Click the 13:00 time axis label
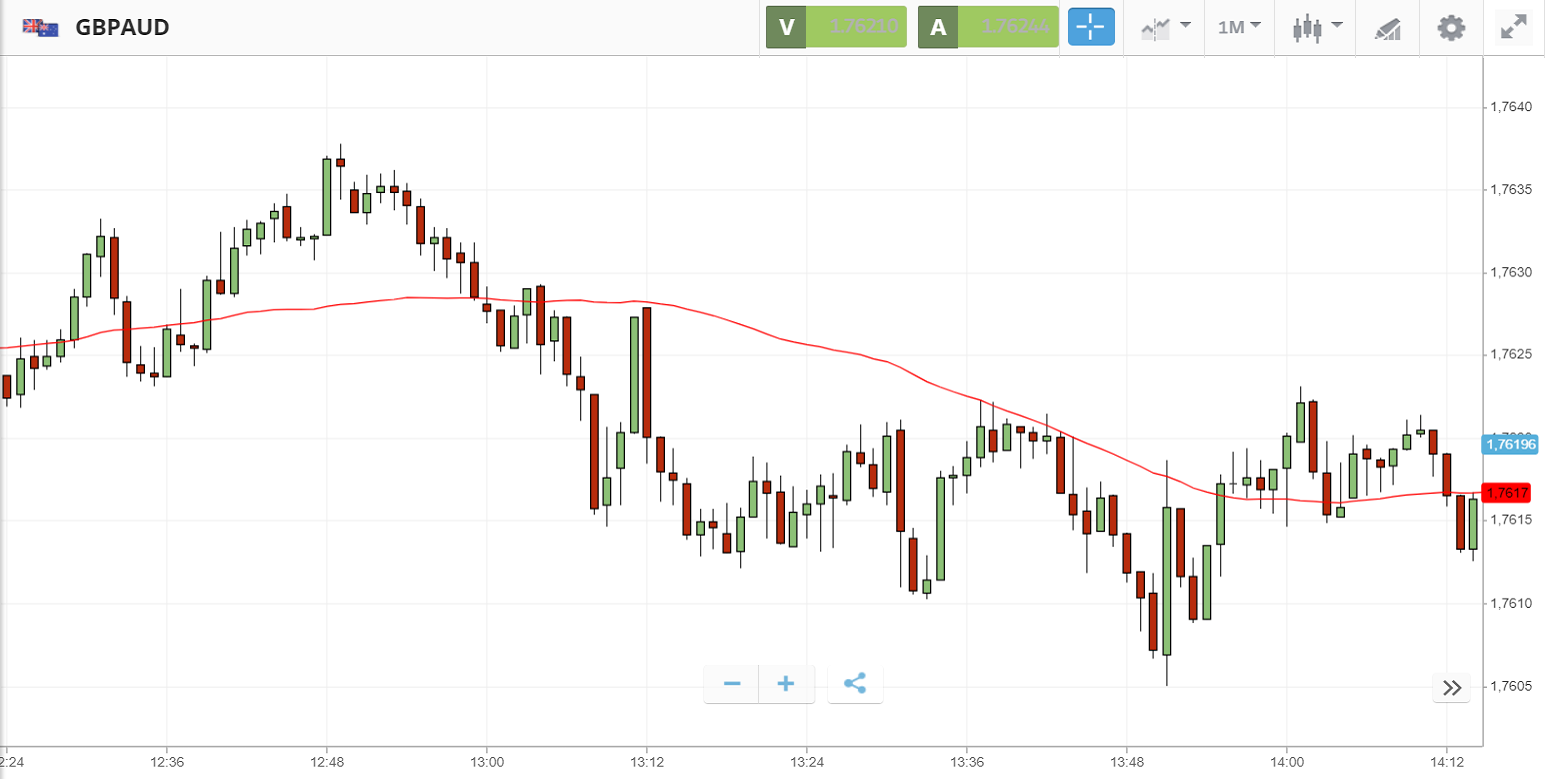 pos(486,760)
